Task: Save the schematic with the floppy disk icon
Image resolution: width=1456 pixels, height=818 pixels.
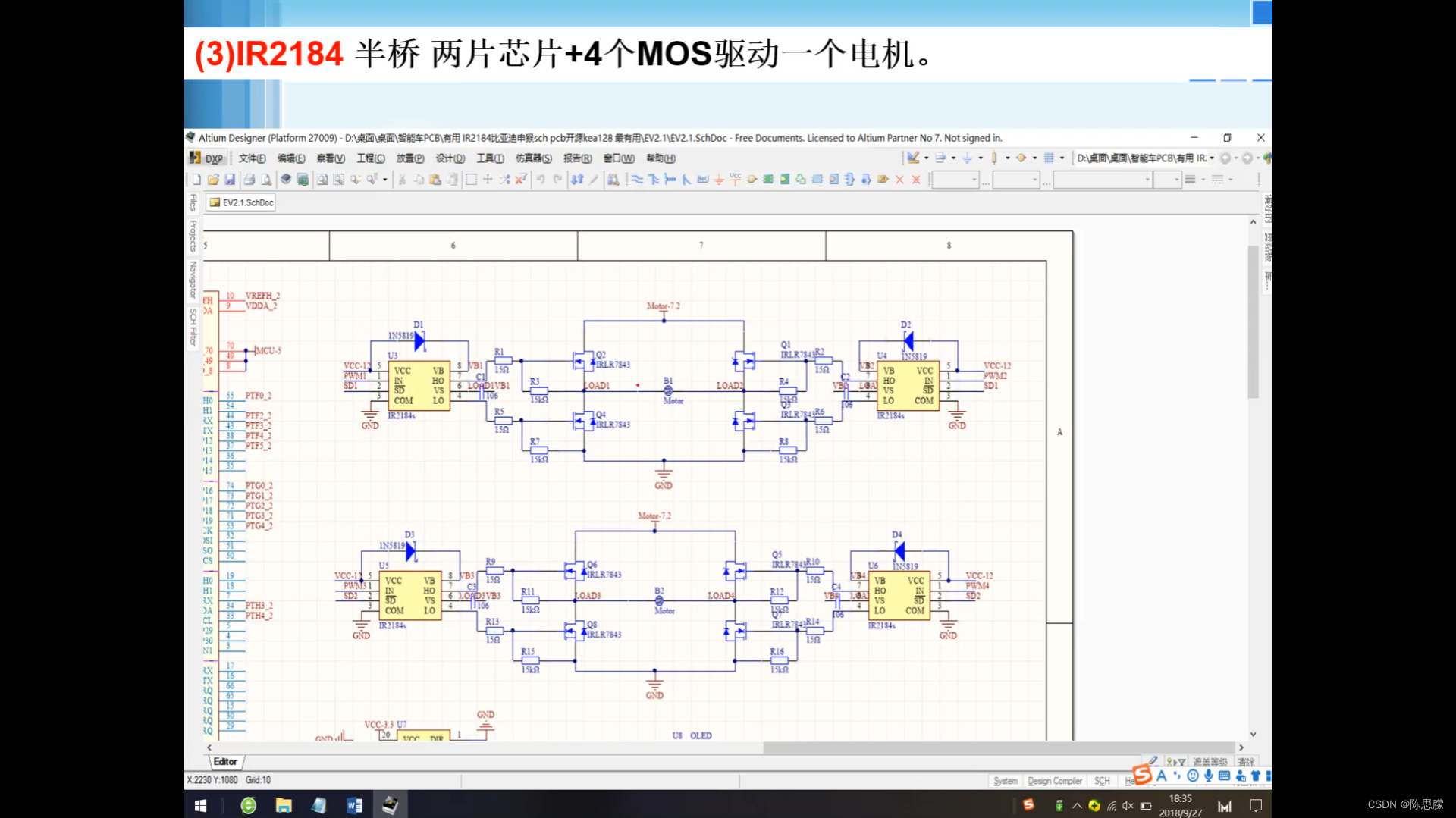Action: [x=230, y=180]
